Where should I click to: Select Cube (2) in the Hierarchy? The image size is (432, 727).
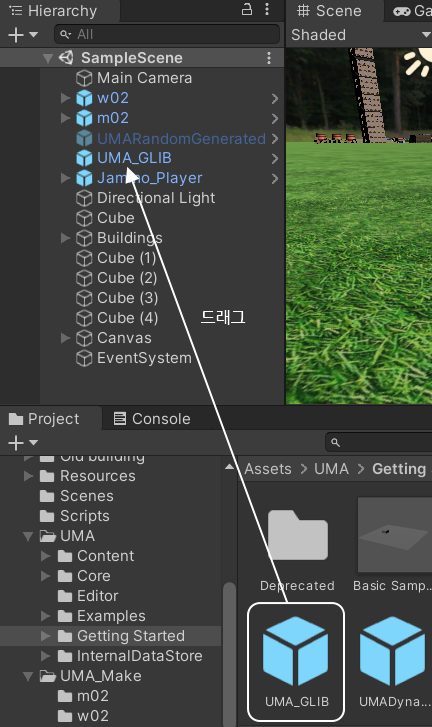pos(127,278)
